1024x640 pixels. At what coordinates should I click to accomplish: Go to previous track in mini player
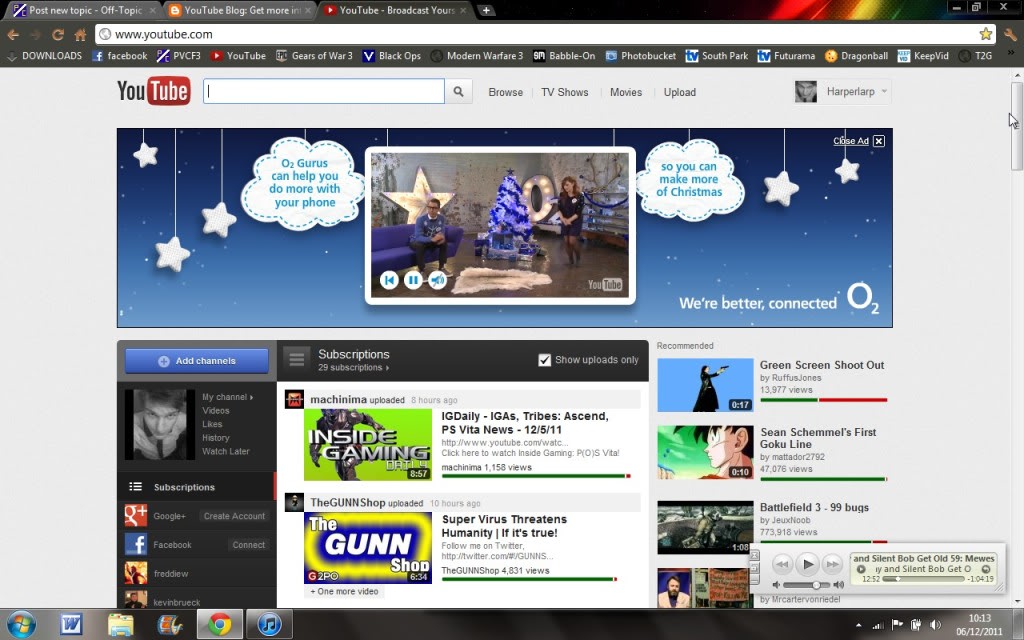point(782,564)
